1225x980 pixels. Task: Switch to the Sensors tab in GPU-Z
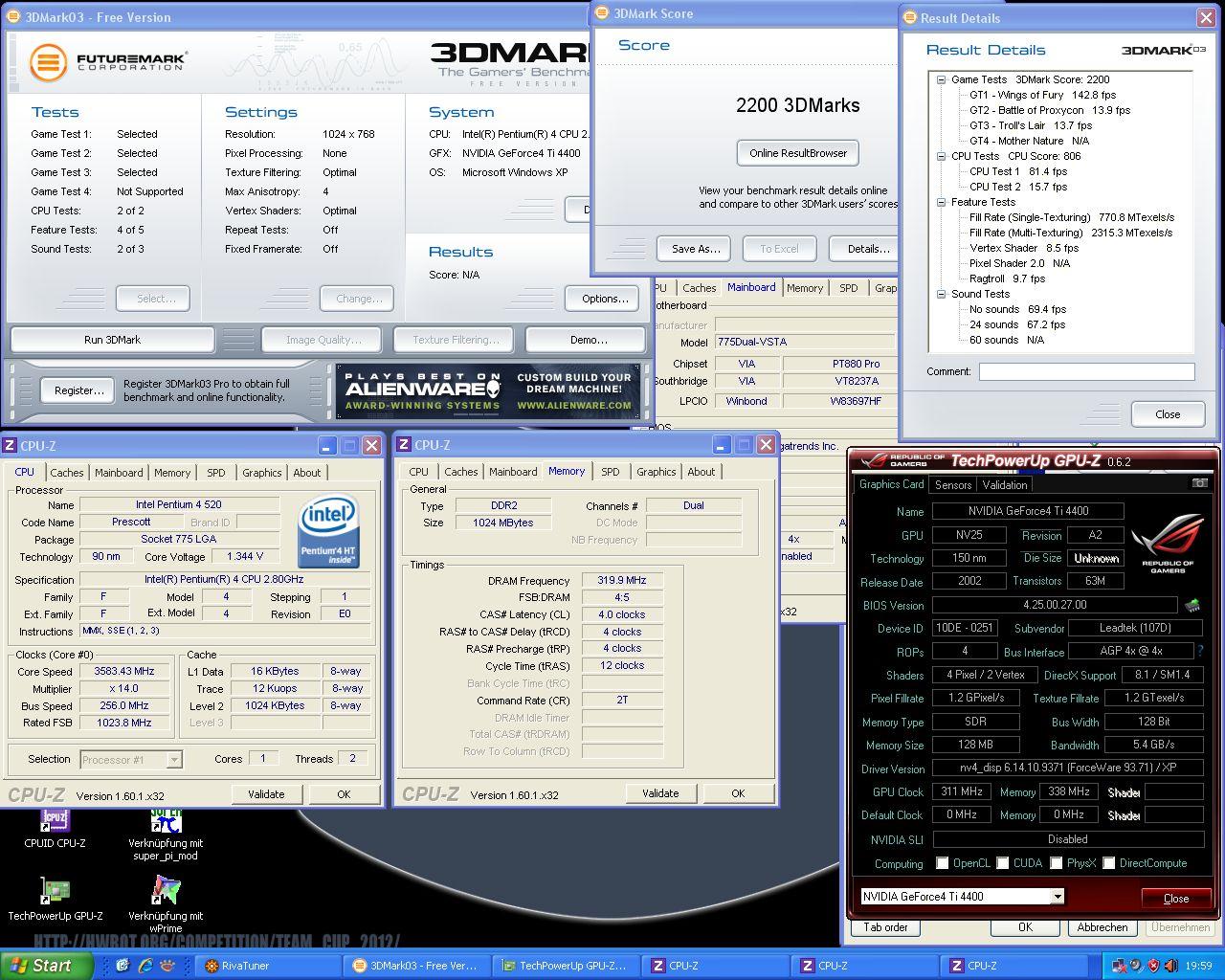click(953, 485)
